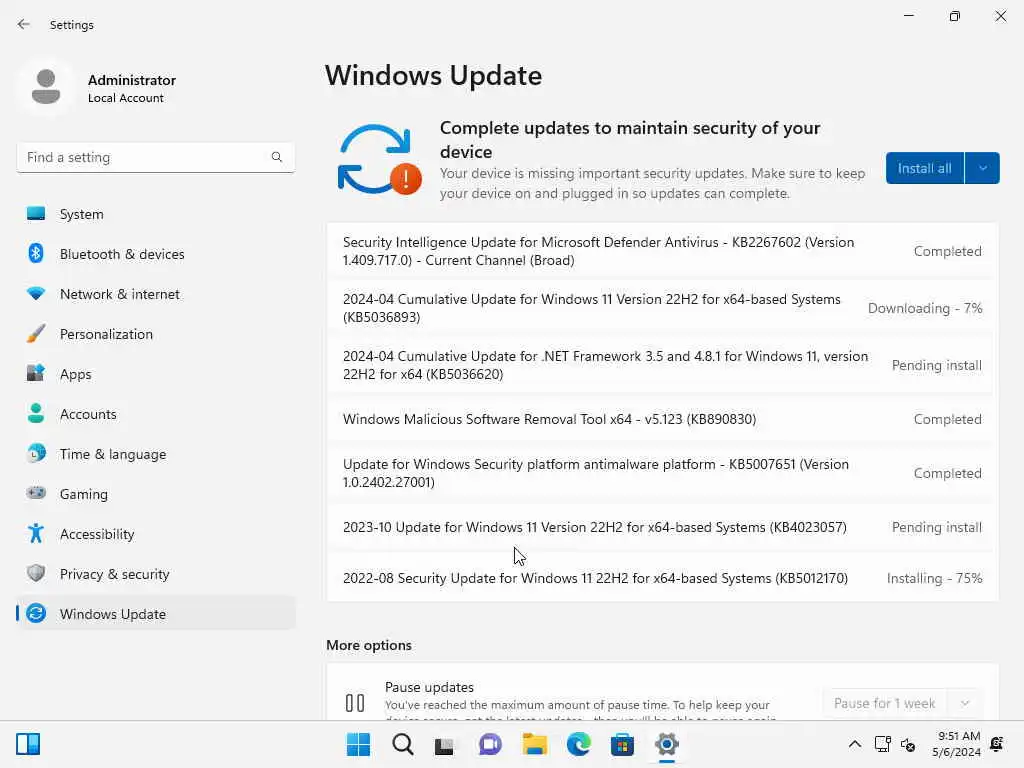Click the network status tray icon
Image resolution: width=1024 pixels, height=768 pixels.
(x=882, y=744)
